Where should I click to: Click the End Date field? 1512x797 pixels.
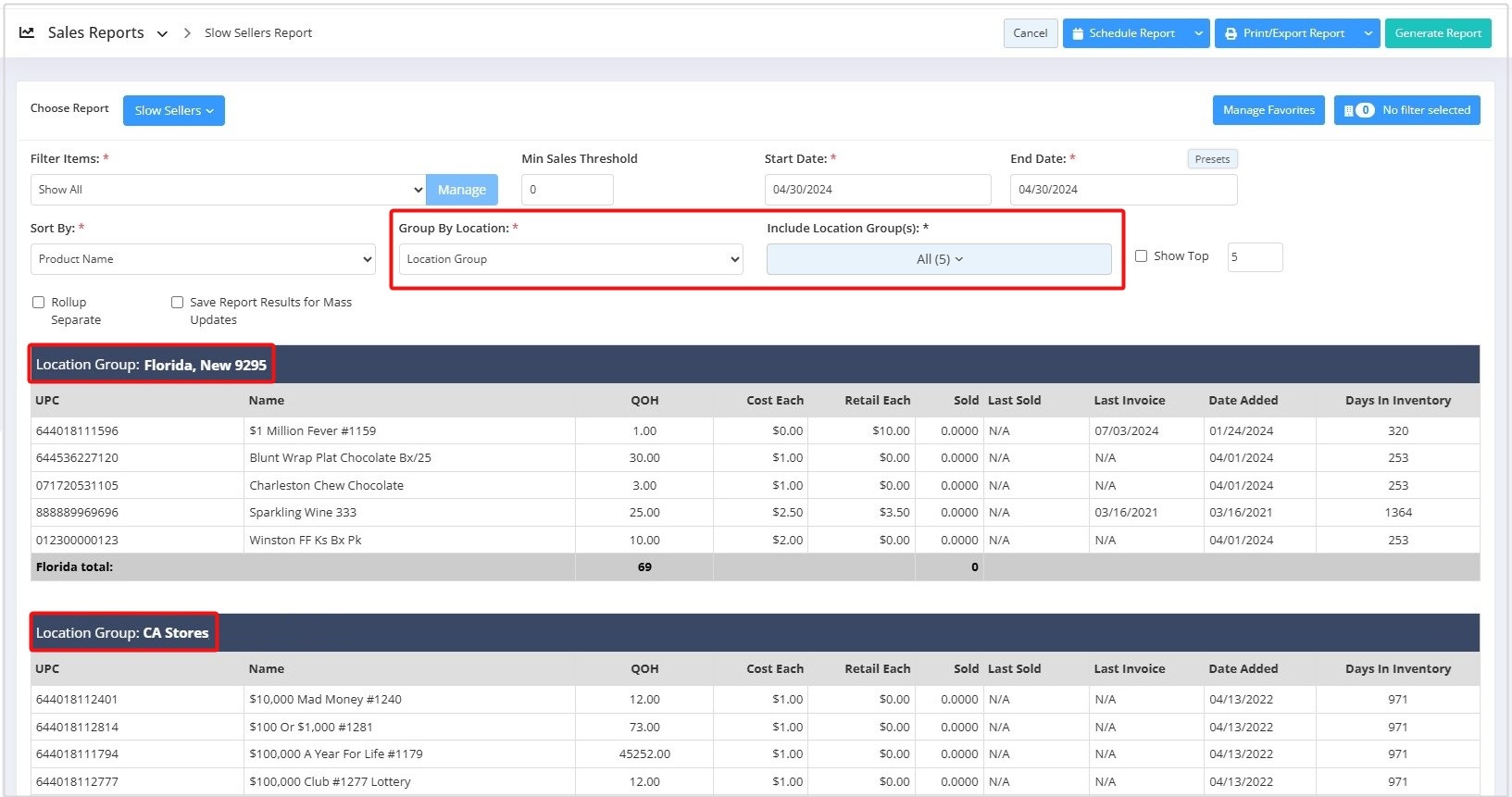pos(1123,190)
